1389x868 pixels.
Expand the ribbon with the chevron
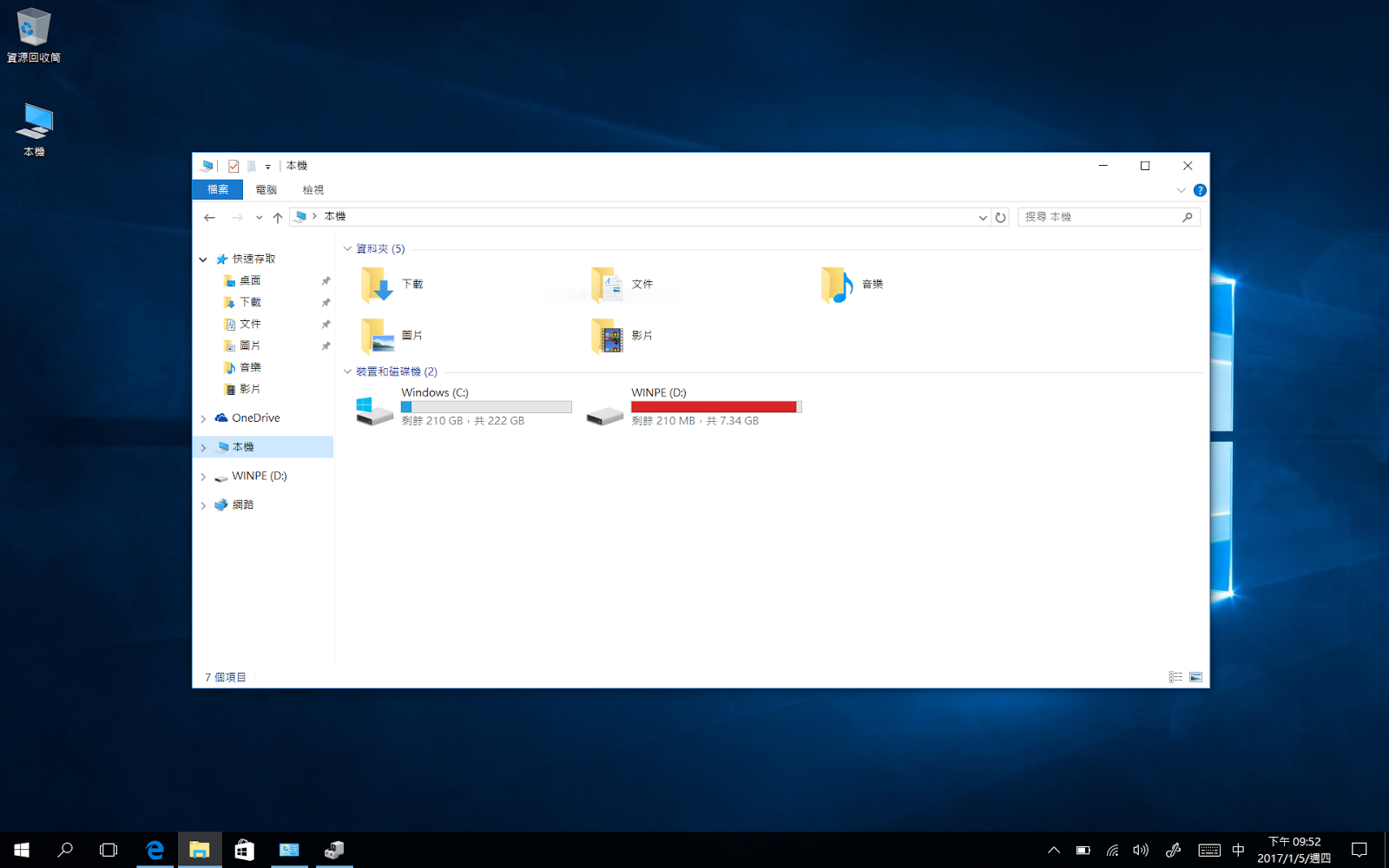(1181, 190)
